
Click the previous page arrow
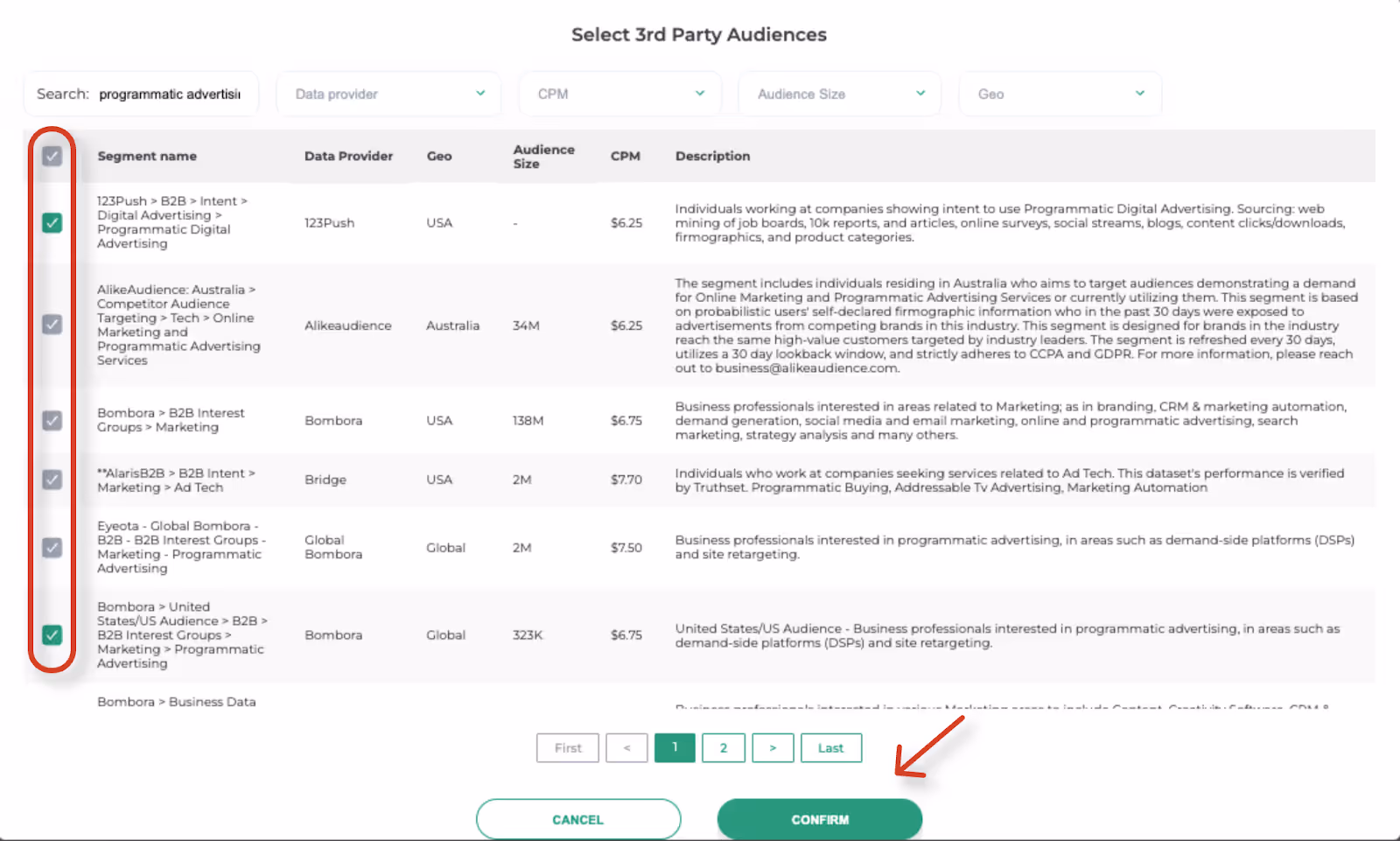pos(626,747)
